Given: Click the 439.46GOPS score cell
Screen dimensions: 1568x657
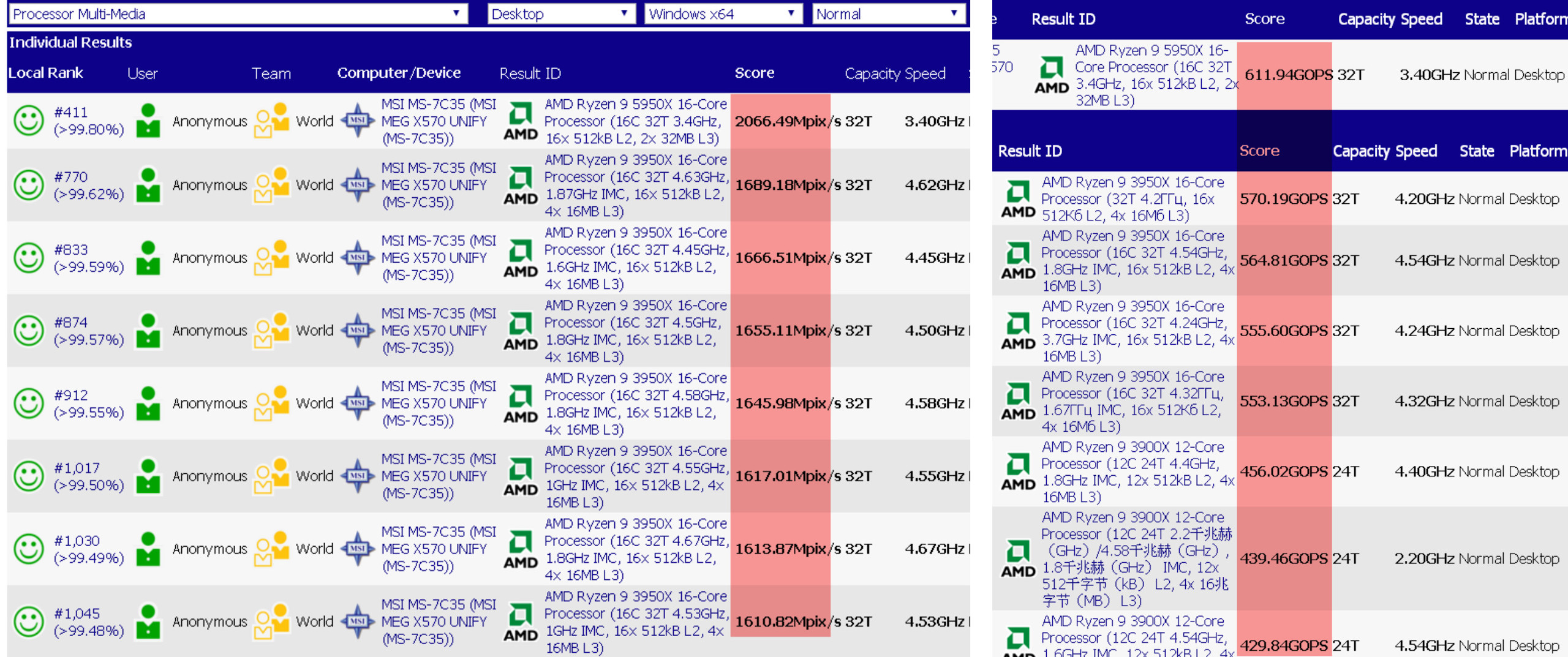Looking at the screenshot, I should coord(1284,558).
